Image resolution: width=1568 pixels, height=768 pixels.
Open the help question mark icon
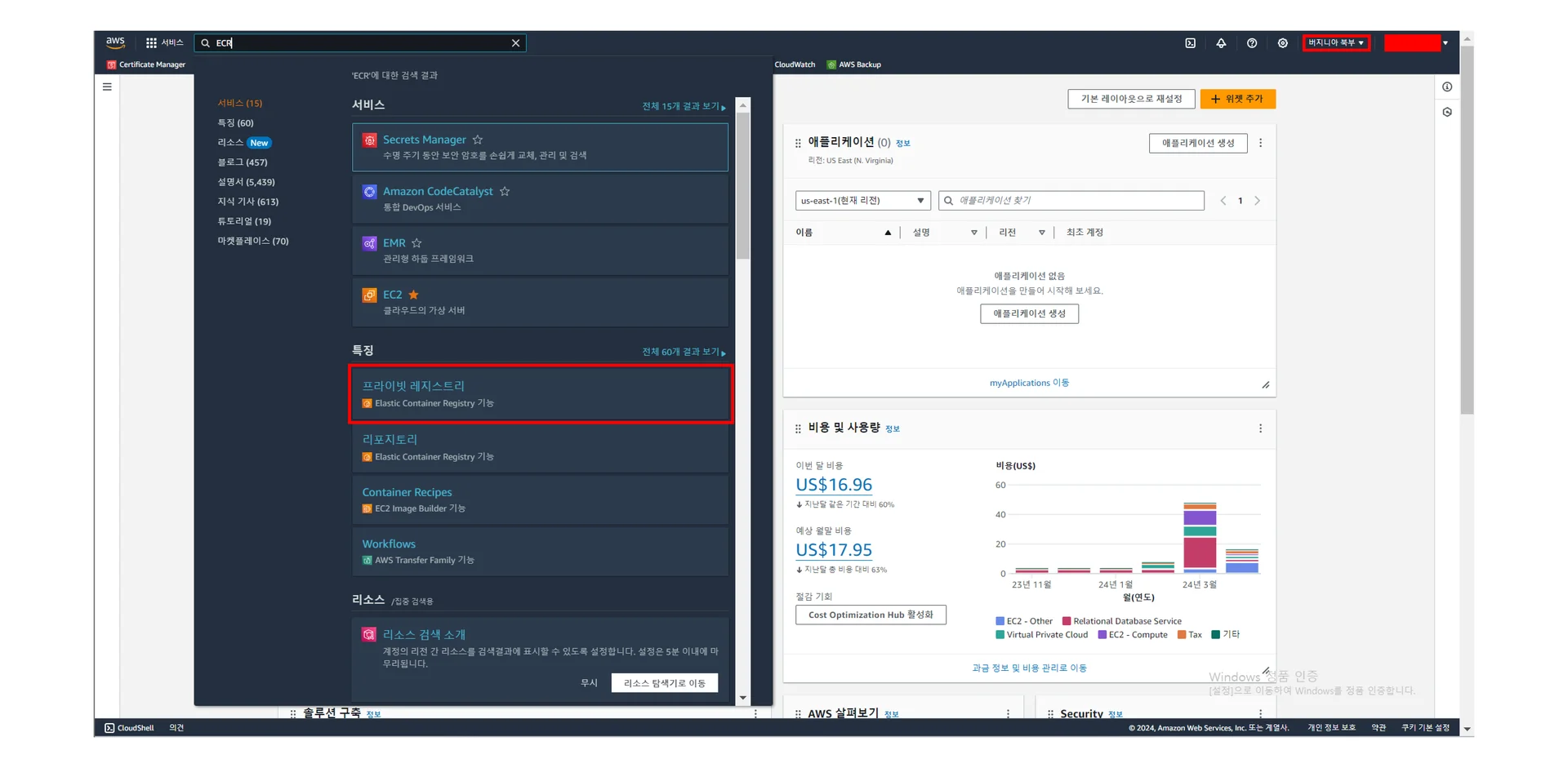[x=1251, y=43]
